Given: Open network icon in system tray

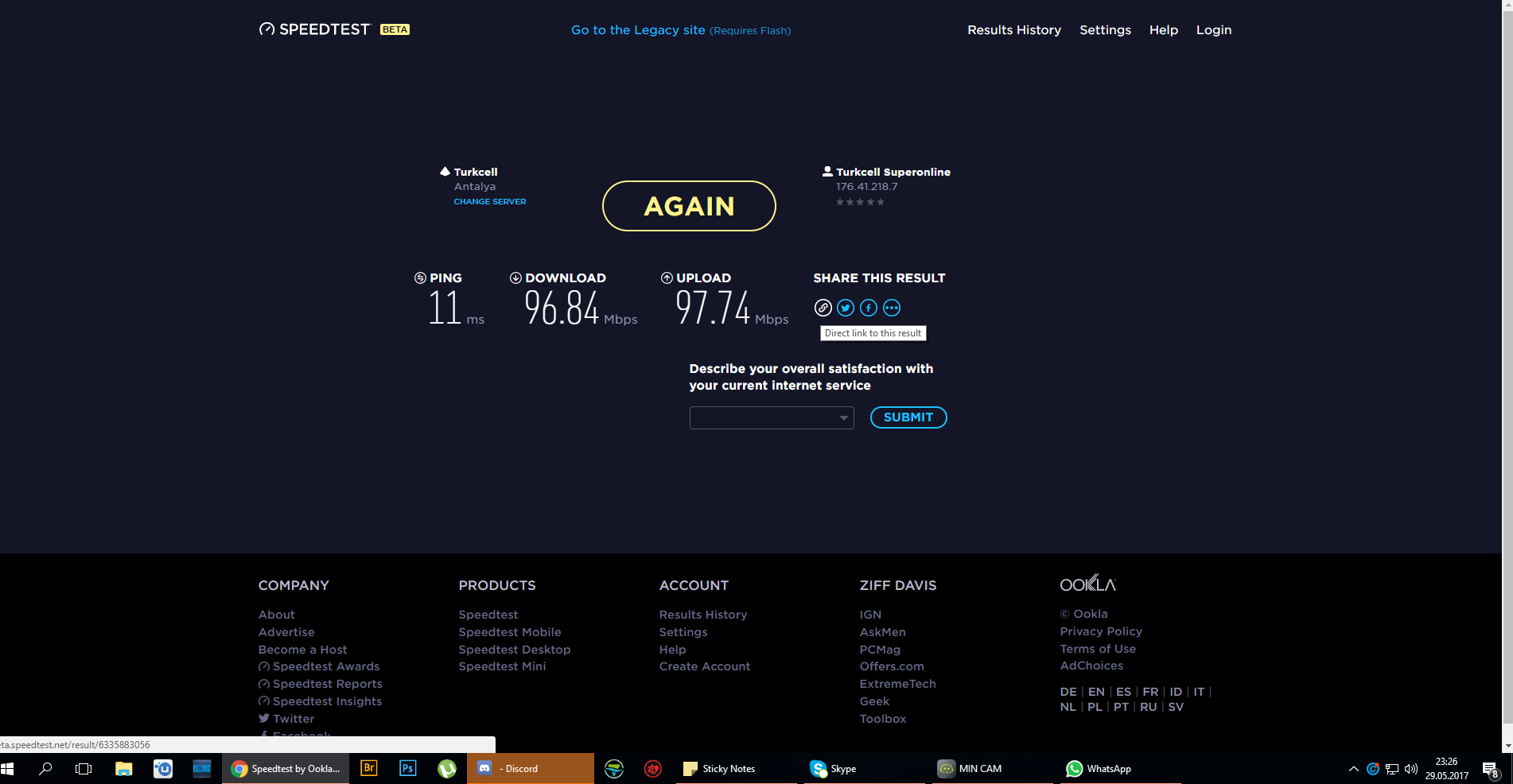Looking at the screenshot, I should [1392, 769].
